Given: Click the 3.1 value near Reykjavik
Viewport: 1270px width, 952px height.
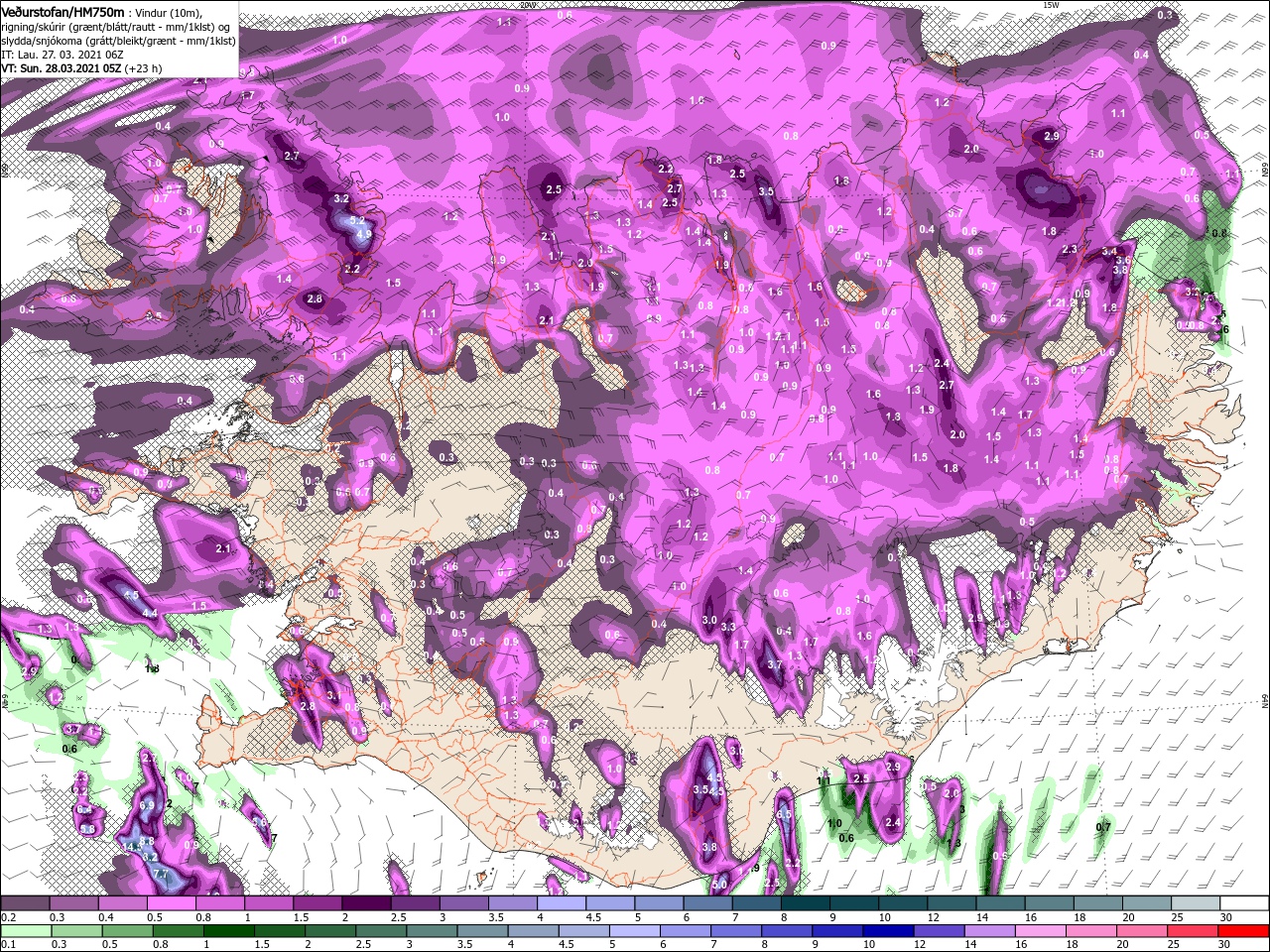Looking at the screenshot, I should [x=333, y=697].
